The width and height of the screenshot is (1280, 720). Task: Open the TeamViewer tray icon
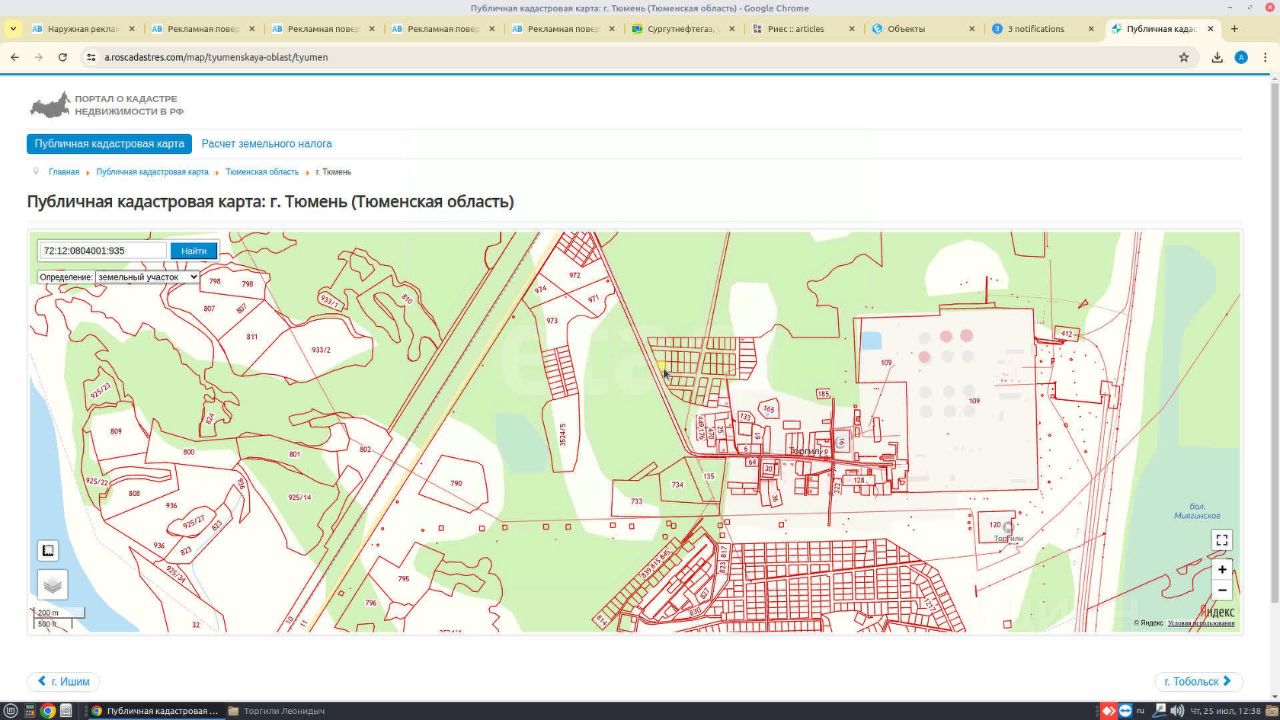click(1125, 711)
